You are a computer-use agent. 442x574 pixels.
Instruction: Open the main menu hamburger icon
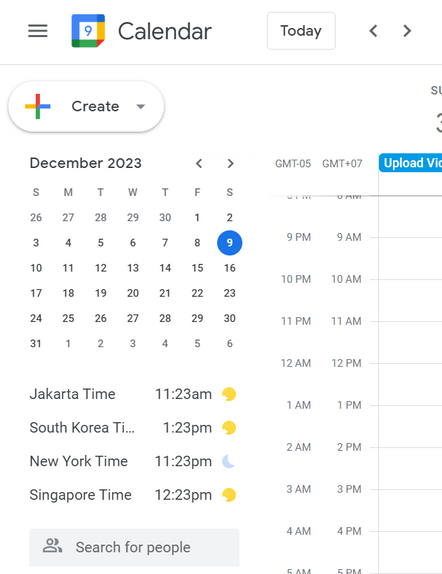tap(38, 31)
